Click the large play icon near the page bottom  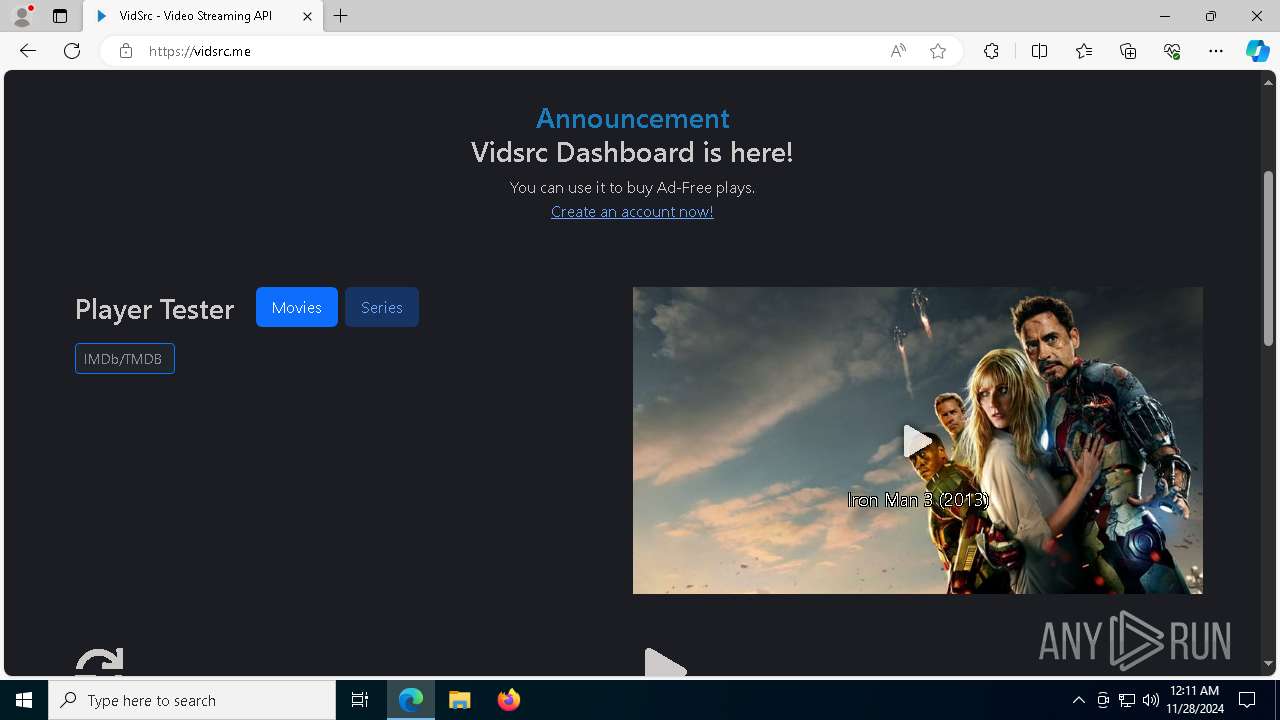665,662
